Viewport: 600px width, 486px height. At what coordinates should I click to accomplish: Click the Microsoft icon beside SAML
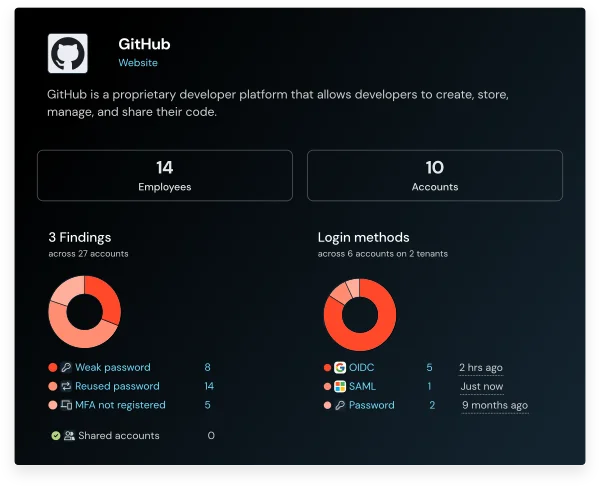click(340, 386)
